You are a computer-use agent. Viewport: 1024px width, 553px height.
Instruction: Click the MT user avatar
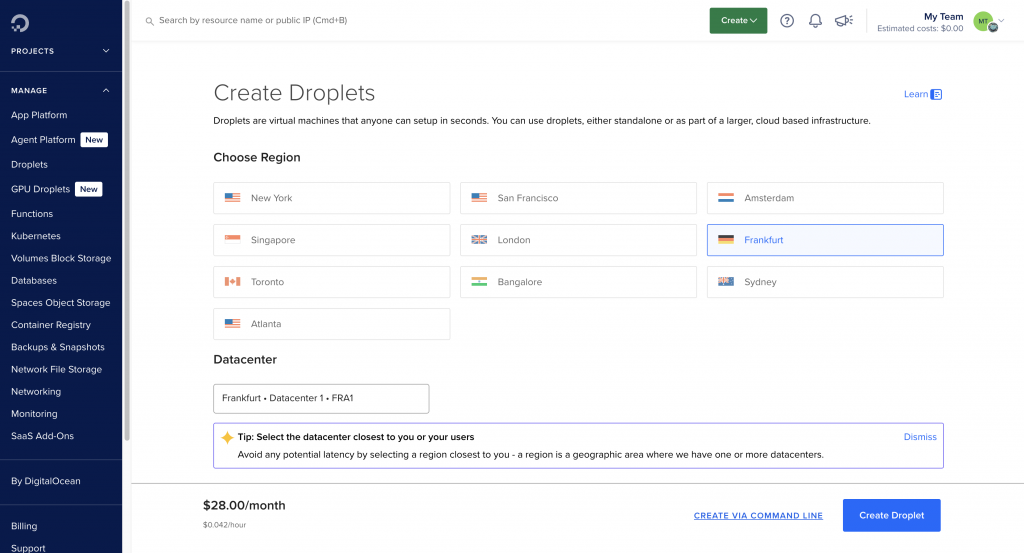[x=984, y=21]
